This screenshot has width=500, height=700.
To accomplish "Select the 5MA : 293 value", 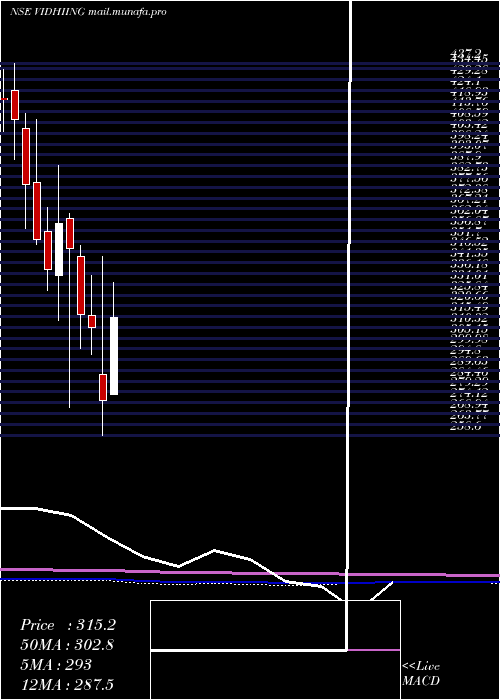I will click(x=56, y=665).
